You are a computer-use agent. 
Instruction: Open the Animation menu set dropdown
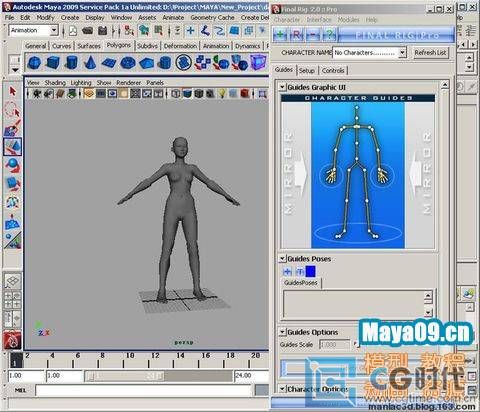click(54, 30)
